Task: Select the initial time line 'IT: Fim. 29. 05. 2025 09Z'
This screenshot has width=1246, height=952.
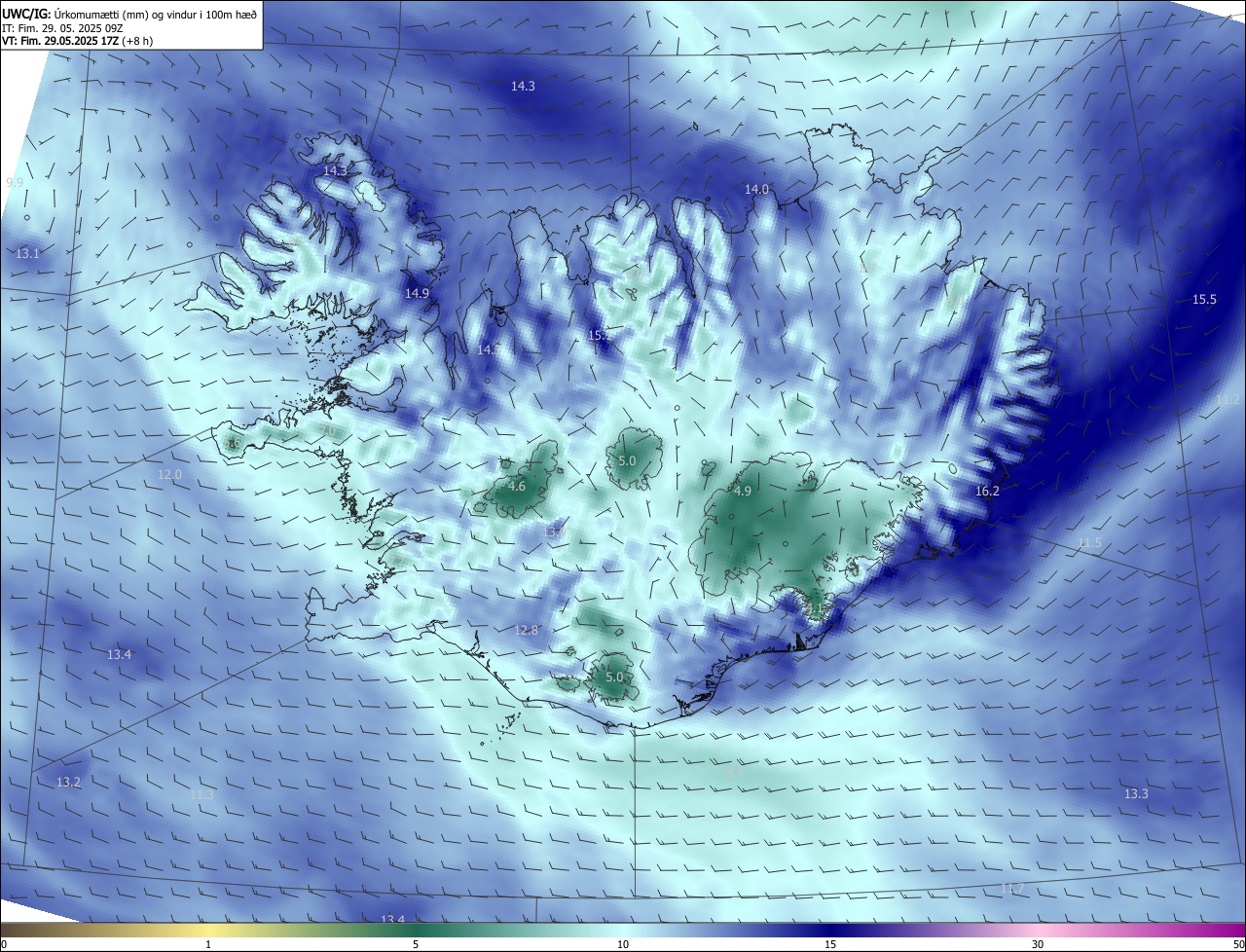Action: (61, 27)
